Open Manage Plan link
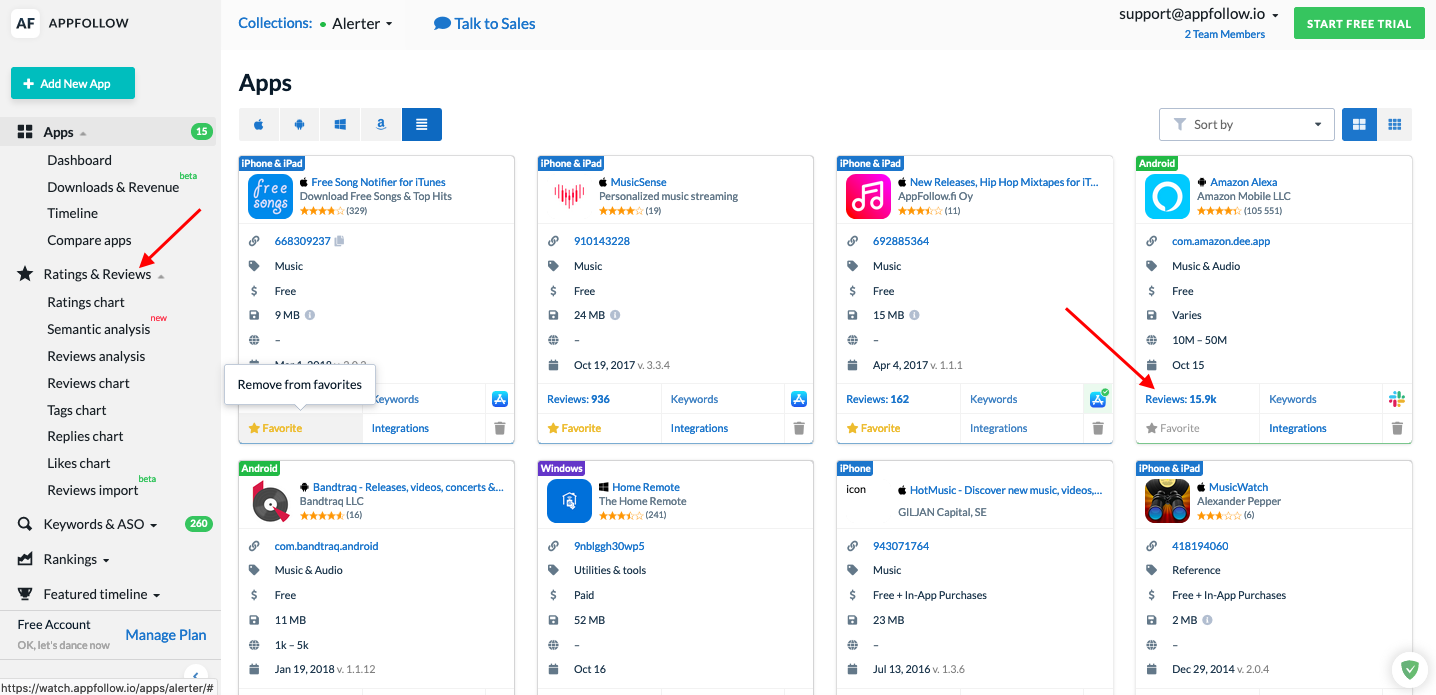Image resolution: width=1436 pixels, height=695 pixels. (166, 634)
